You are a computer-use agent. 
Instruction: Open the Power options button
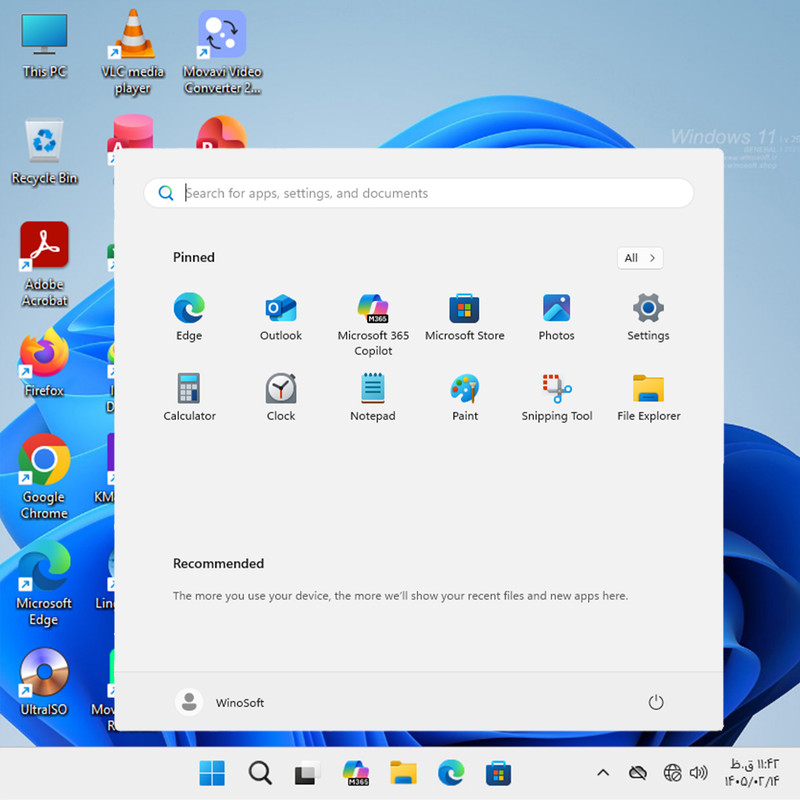point(656,703)
